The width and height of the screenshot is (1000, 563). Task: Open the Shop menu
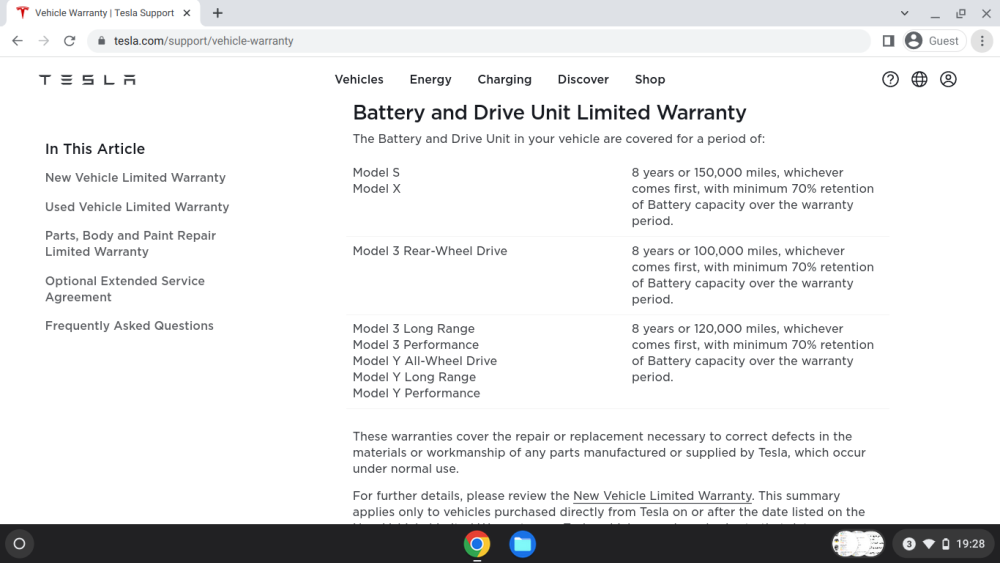[x=650, y=80]
